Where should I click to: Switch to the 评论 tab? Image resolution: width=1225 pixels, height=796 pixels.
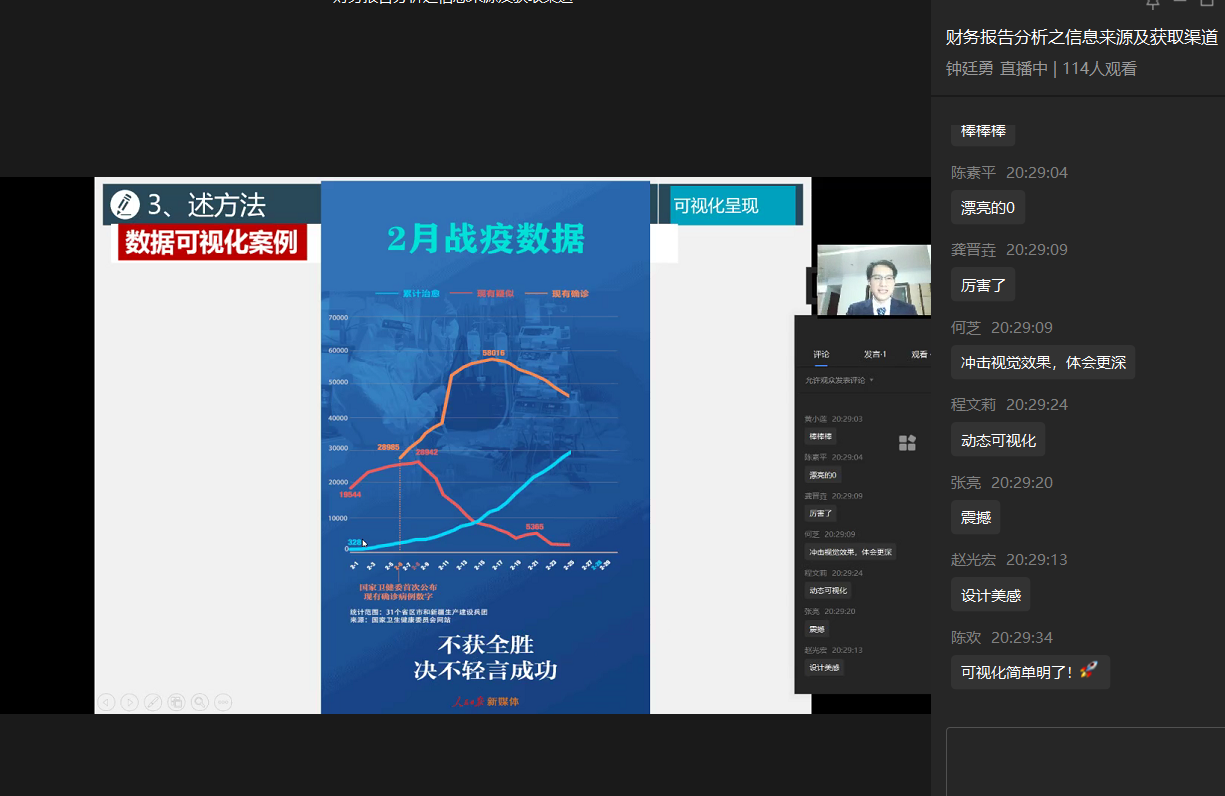point(821,354)
